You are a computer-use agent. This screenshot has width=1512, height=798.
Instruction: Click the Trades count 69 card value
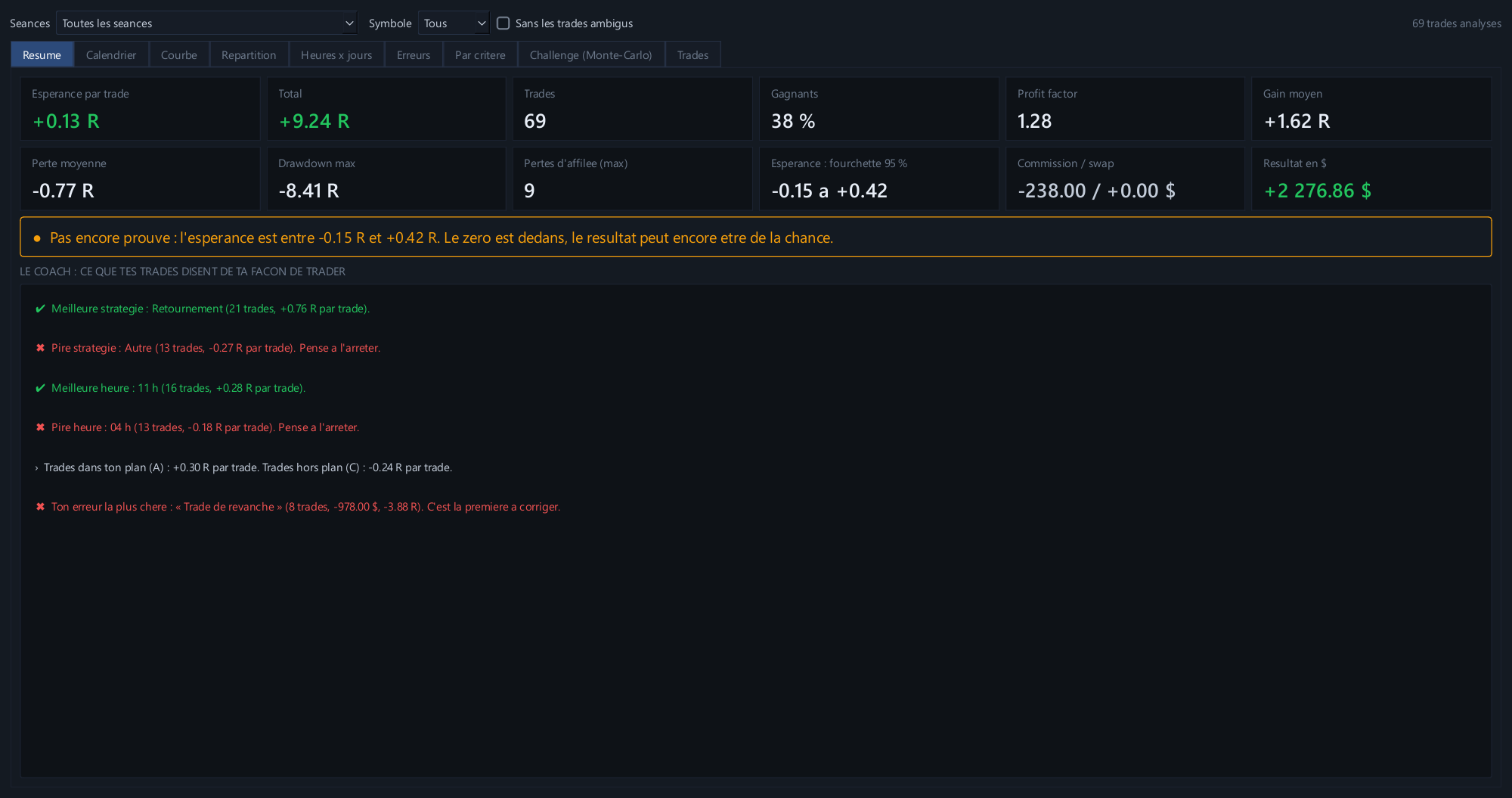[535, 121]
